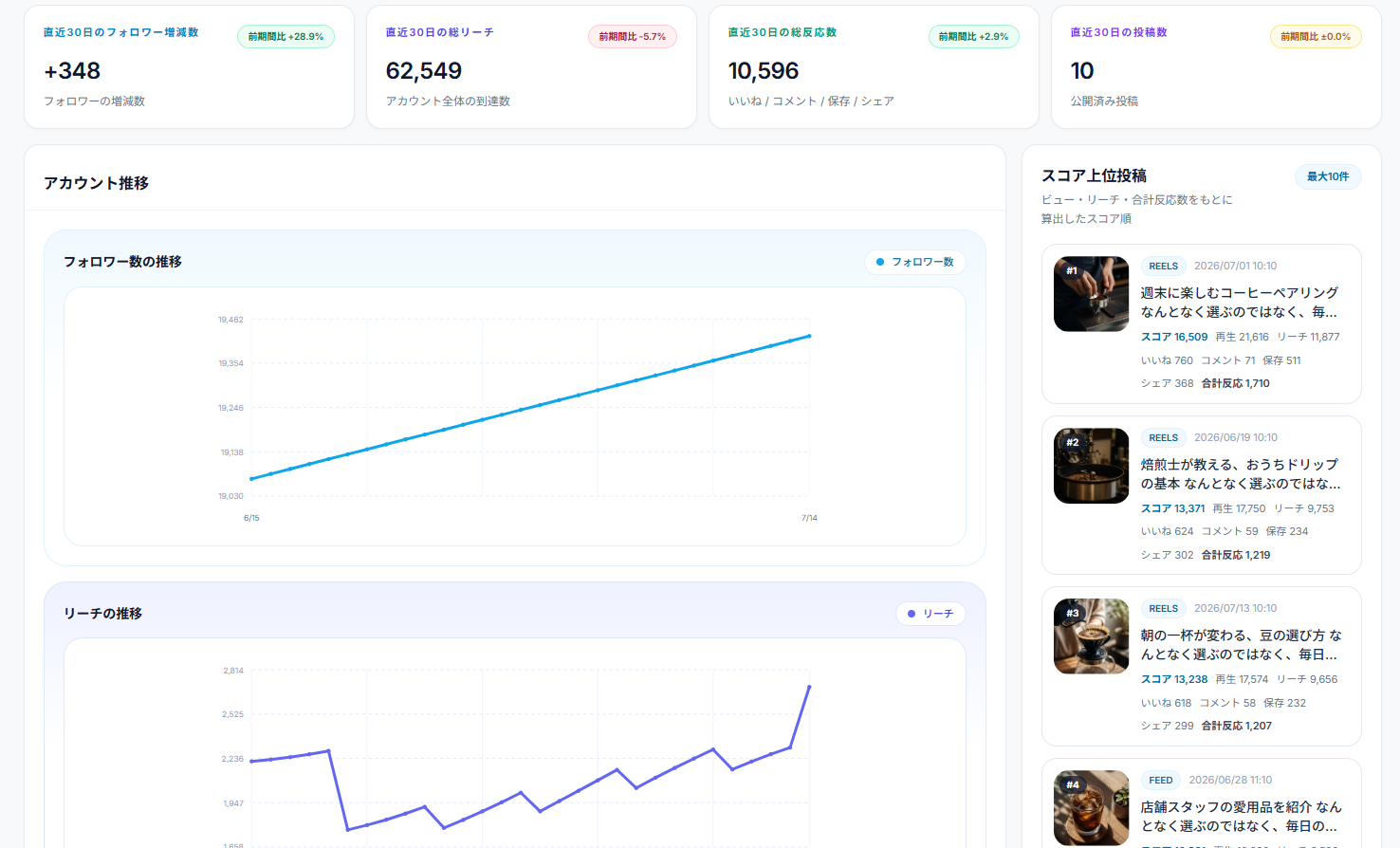
Task: Click the スコア 13,238 value
Action: click(x=1174, y=679)
